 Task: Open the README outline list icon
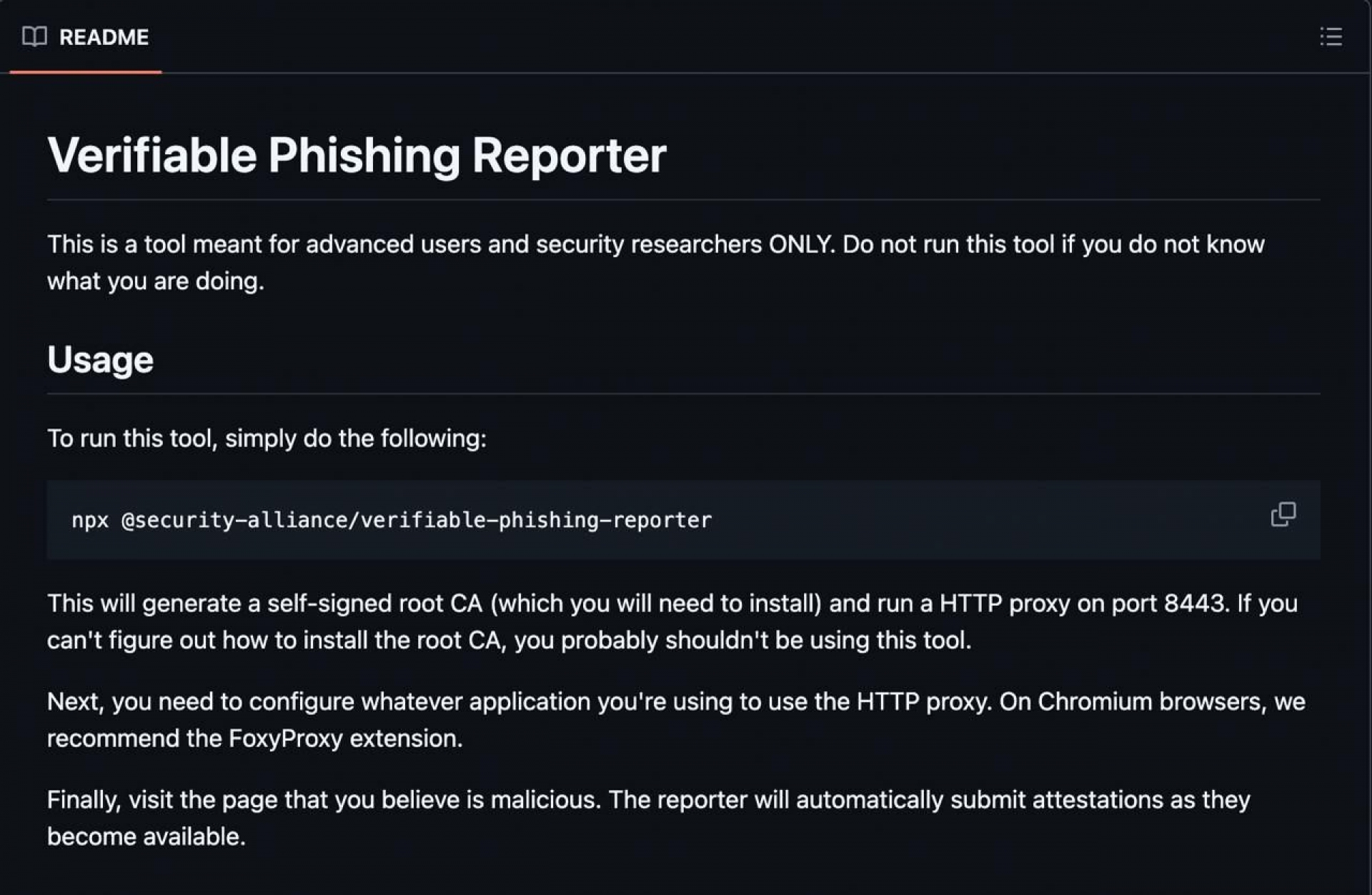pyautogui.click(x=1330, y=36)
